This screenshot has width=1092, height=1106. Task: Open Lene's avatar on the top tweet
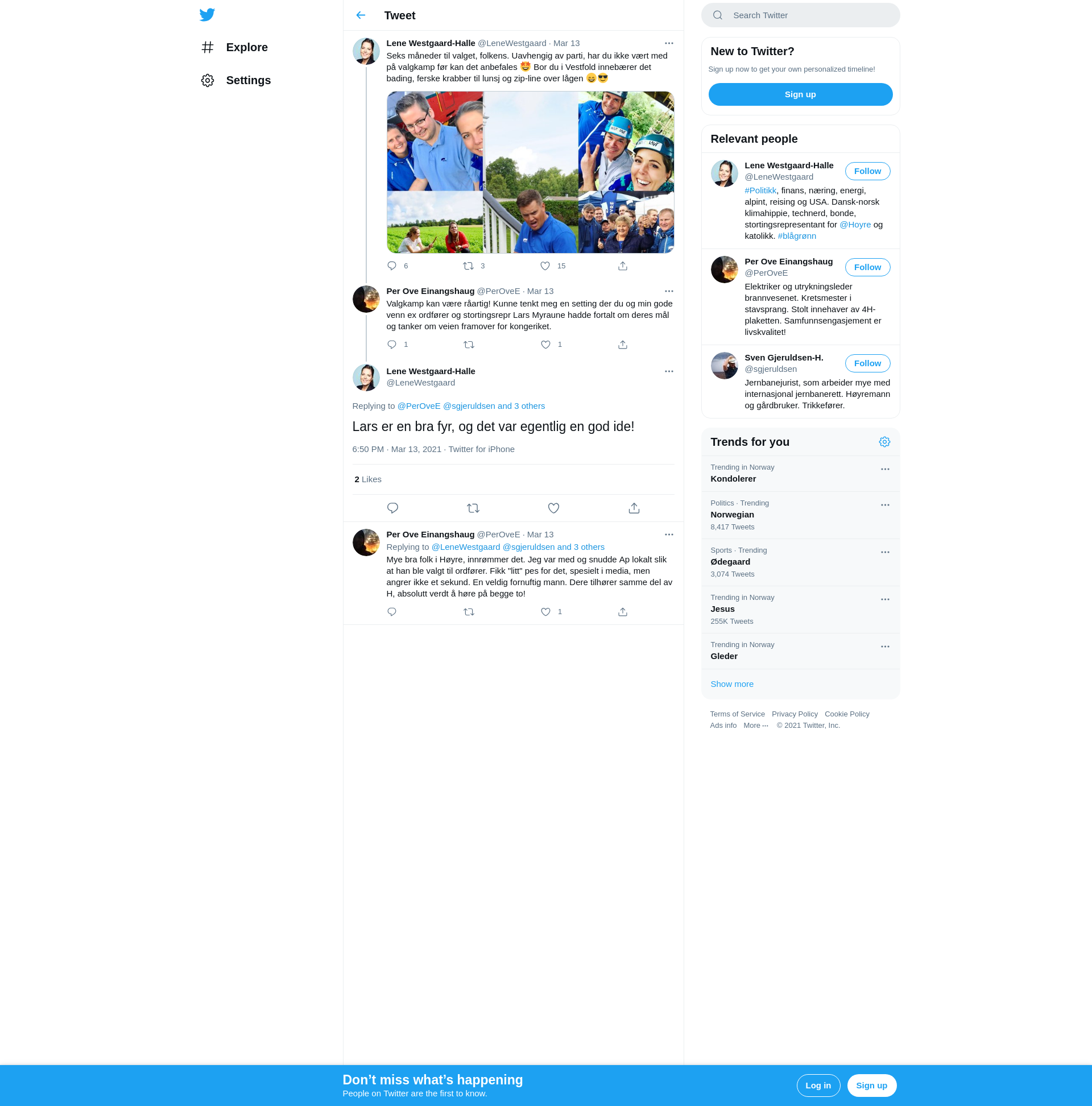click(x=366, y=52)
